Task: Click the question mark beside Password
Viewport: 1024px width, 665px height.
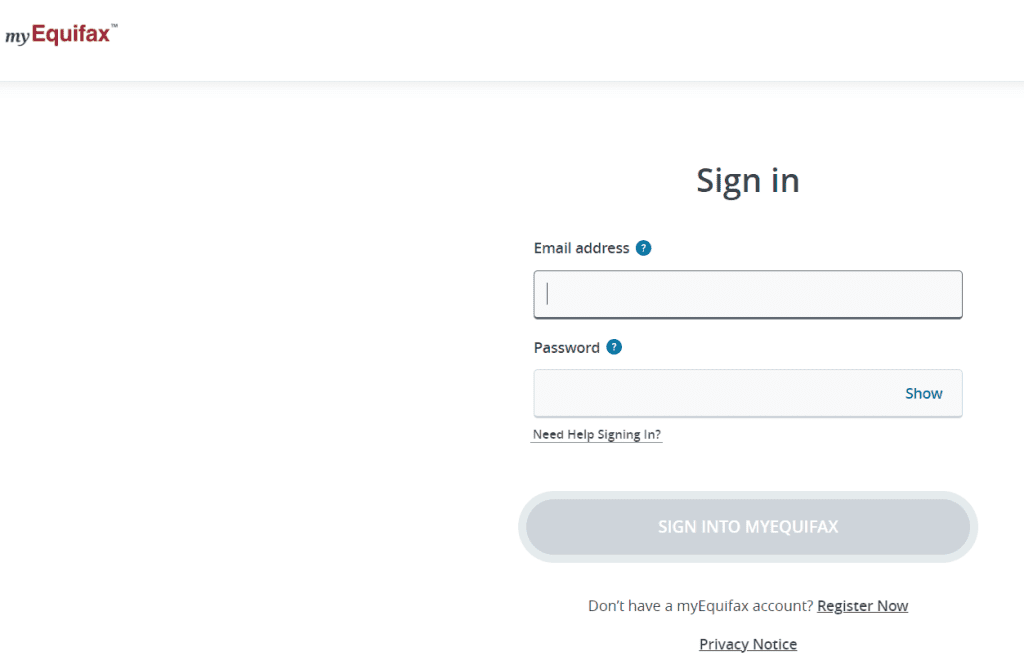Action: tap(613, 347)
